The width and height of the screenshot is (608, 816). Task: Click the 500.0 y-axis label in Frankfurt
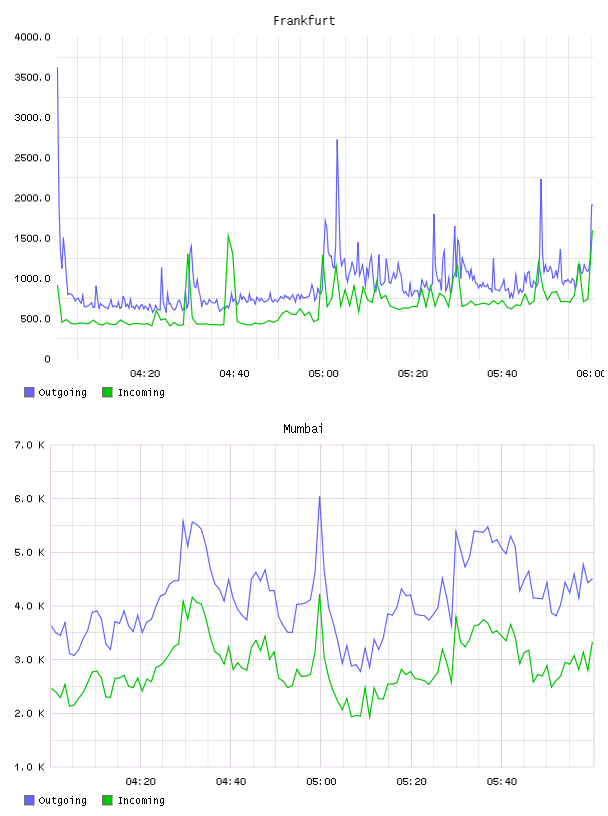pyautogui.click(x=35, y=318)
